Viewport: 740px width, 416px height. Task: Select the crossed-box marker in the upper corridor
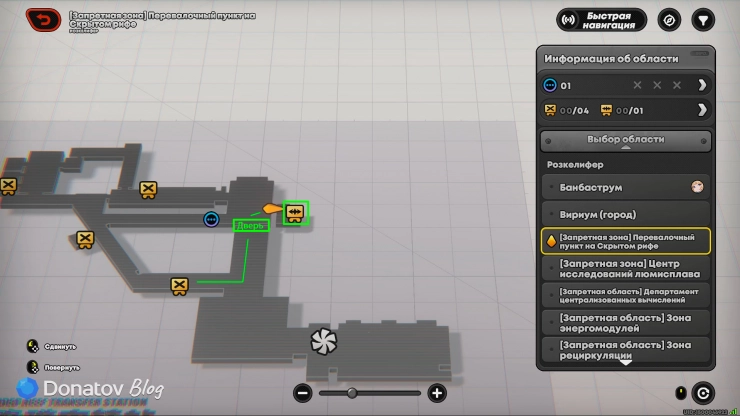pyautogui.click(x=148, y=189)
